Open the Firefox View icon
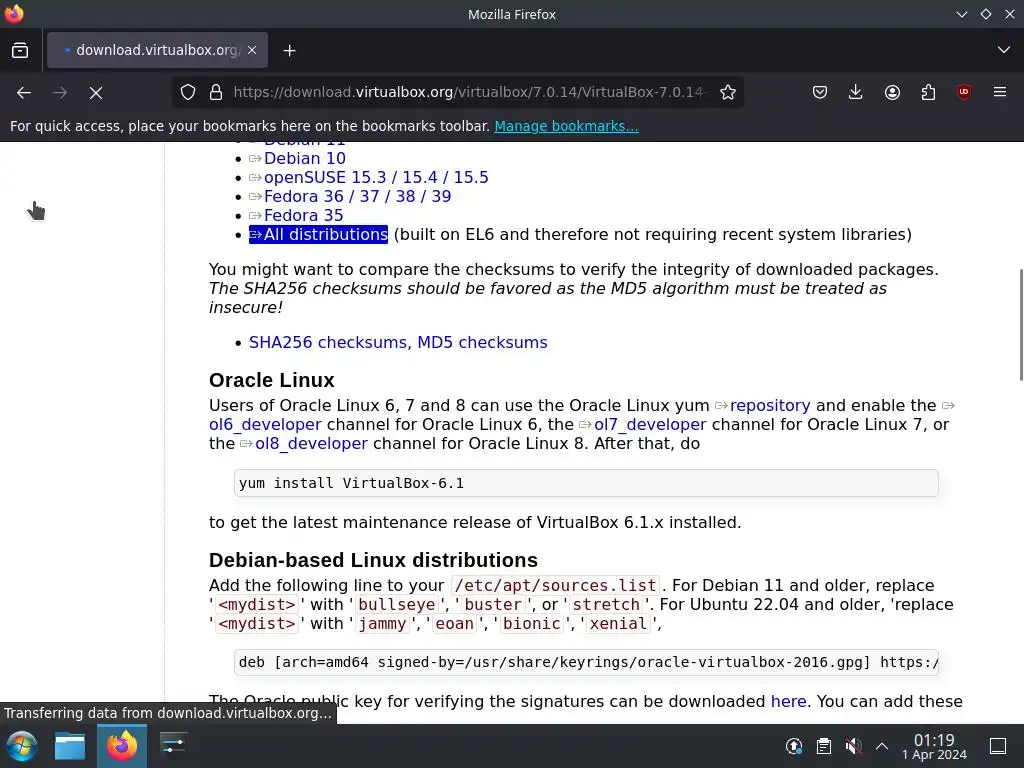 pos(20,50)
